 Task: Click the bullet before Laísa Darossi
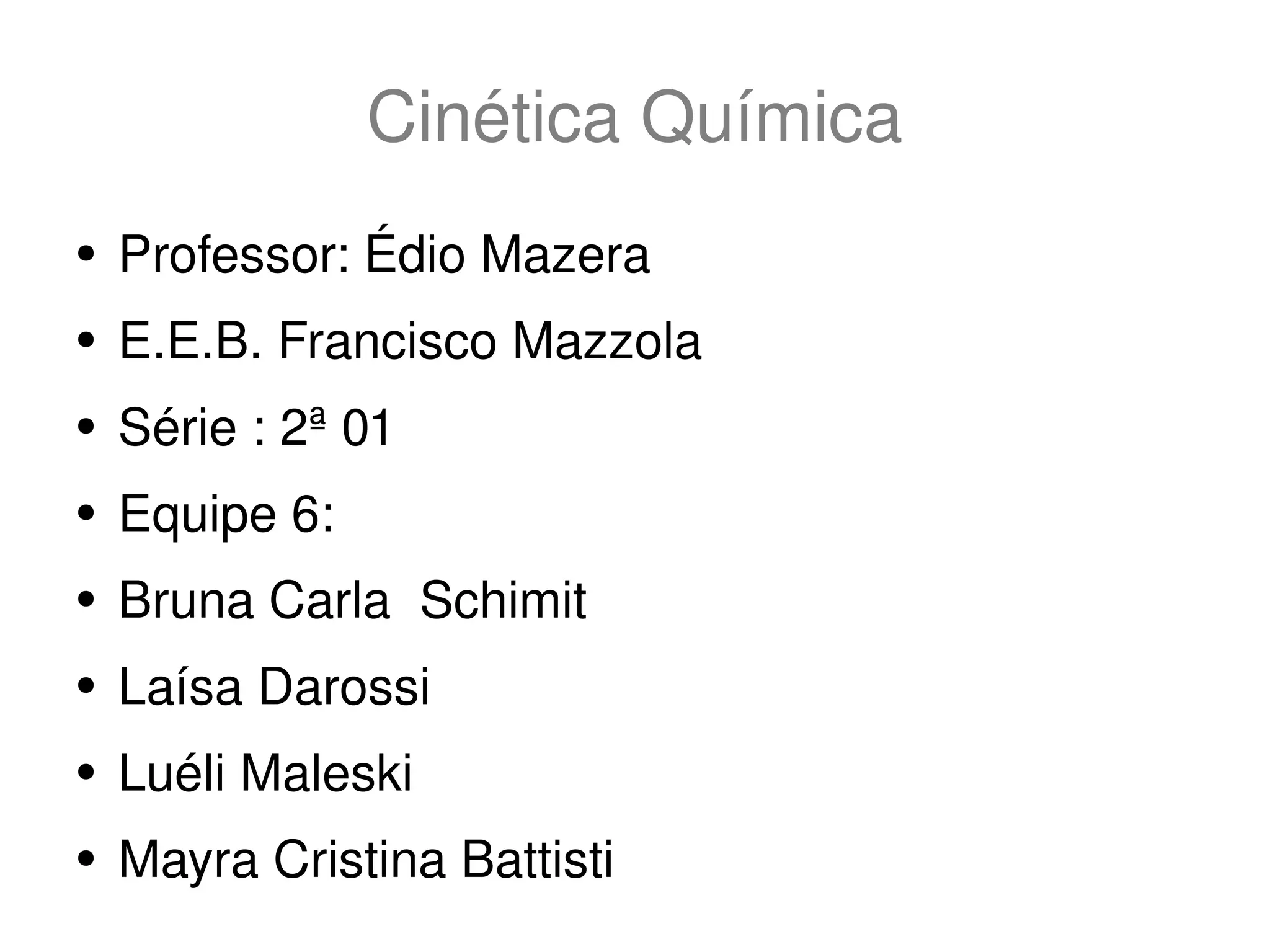(86, 686)
